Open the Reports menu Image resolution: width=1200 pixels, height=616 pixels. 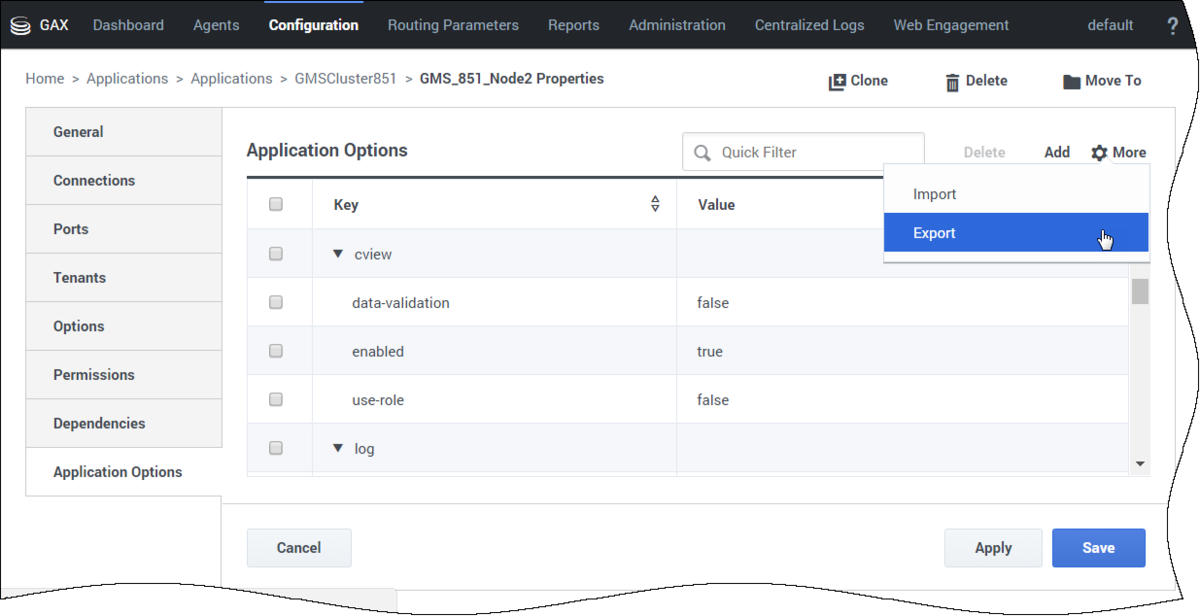coord(574,25)
